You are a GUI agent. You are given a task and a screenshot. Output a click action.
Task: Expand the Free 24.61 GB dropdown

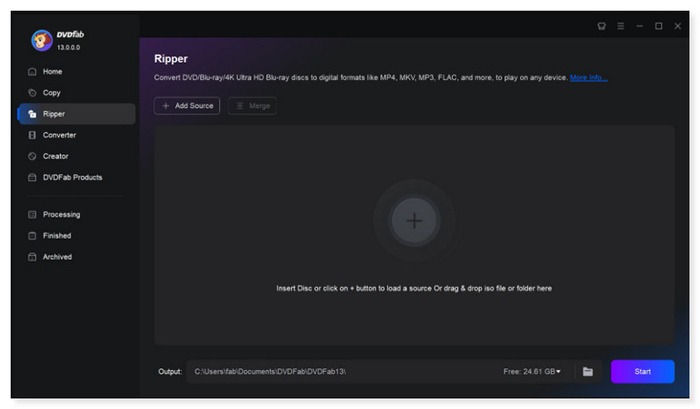point(532,371)
